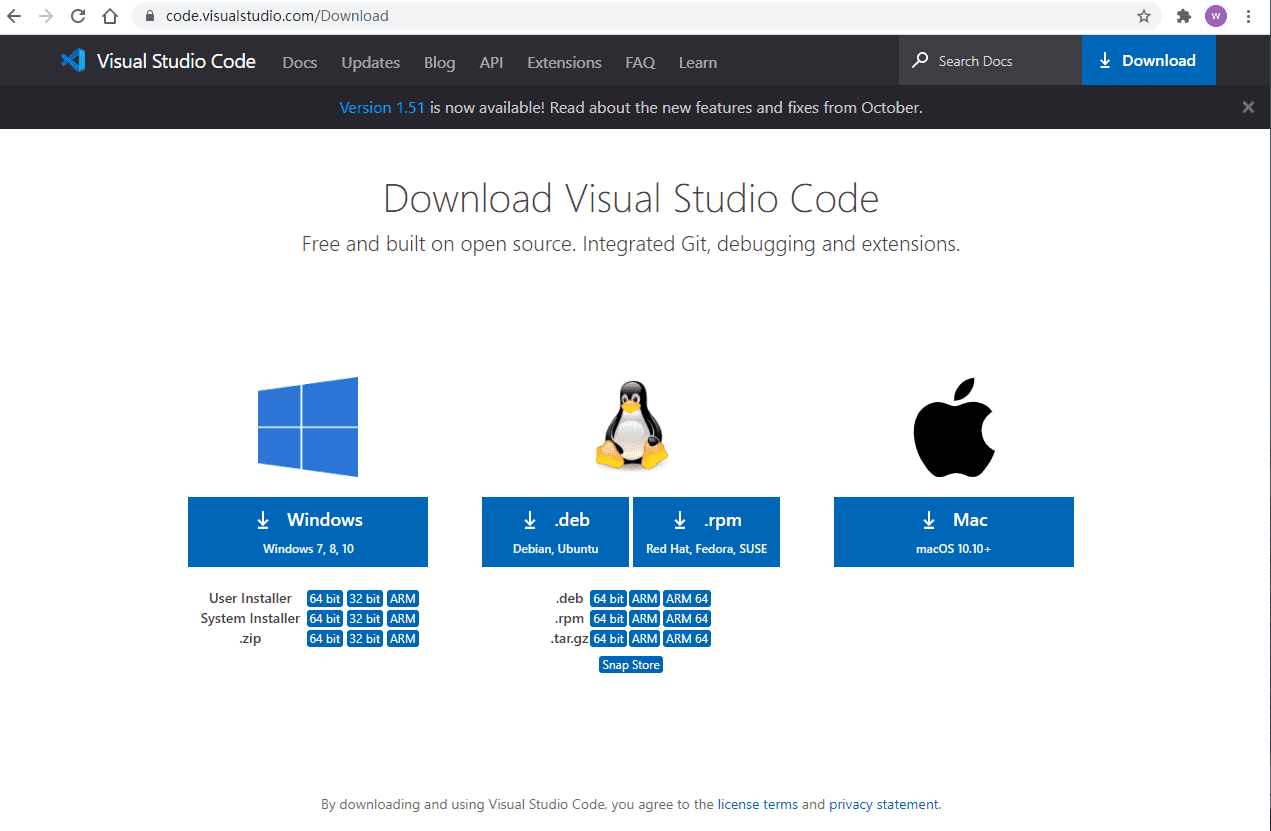Select Windows .zip 32 bit

[x=365, y=639]
